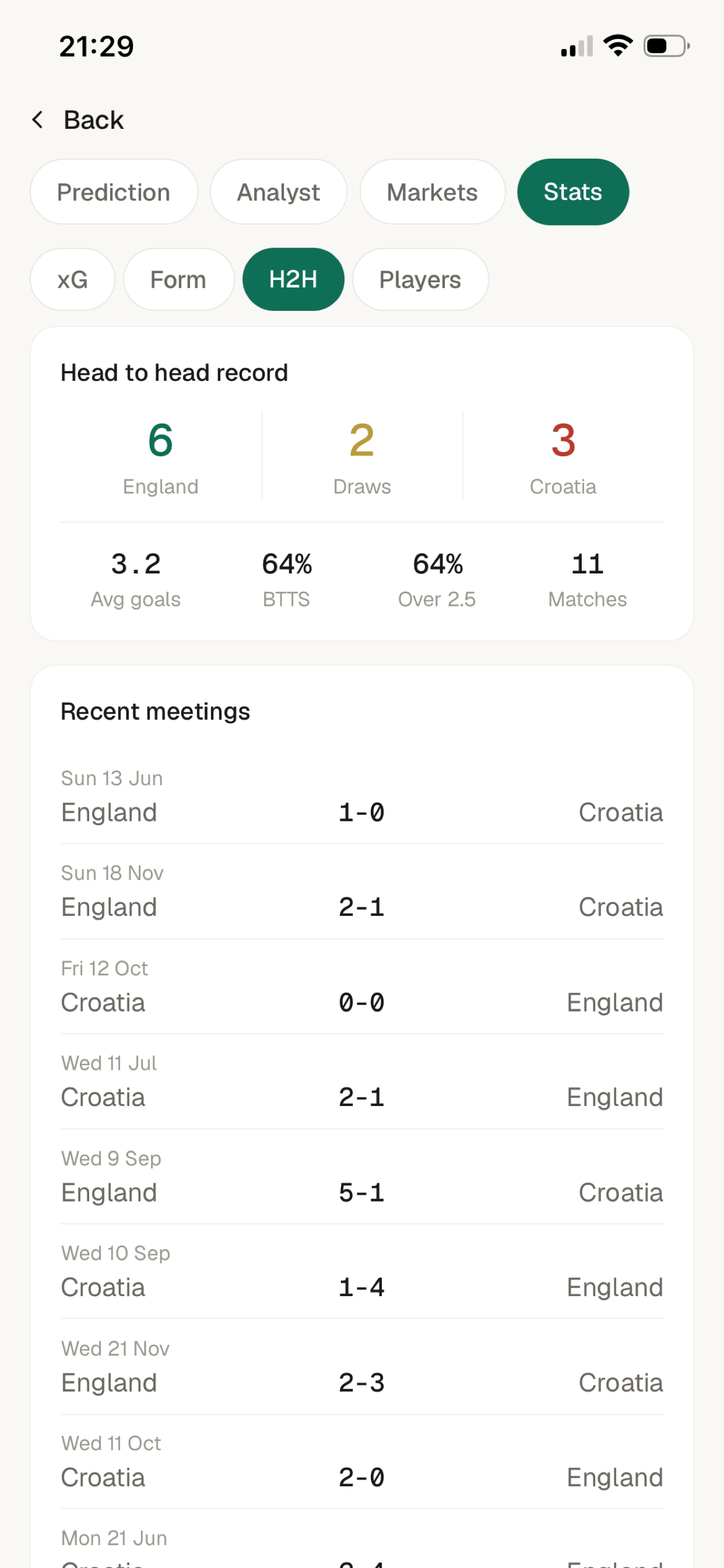Switch to the Form sub-tab
Viewport: 724px width, 1568px height.
178,279
